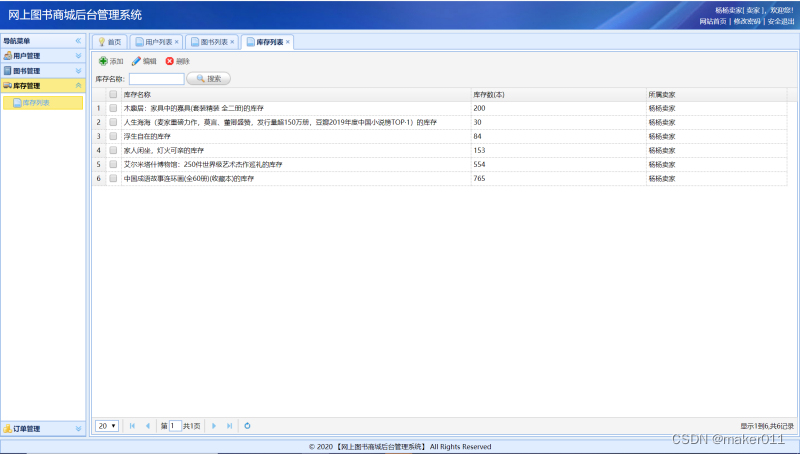Click the pencil 编辑 edit button
800x454 pixels.
point(144,61)
